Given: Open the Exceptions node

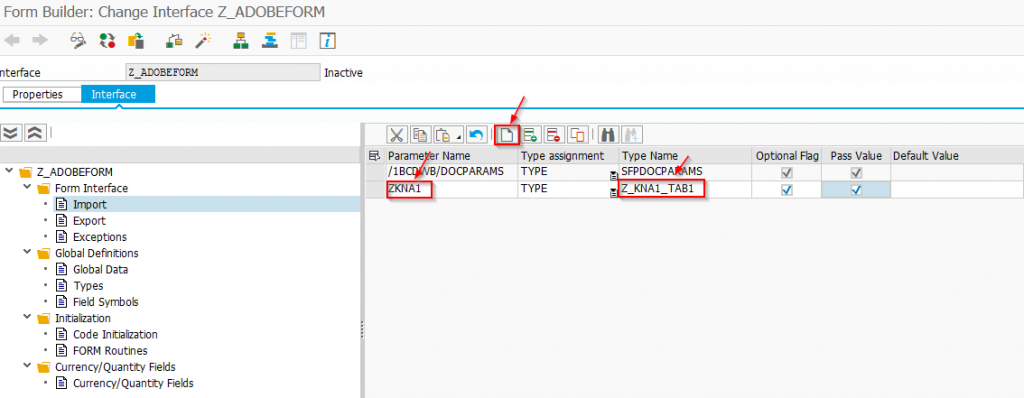Looking at the screenshot, I should click(100, 237).
